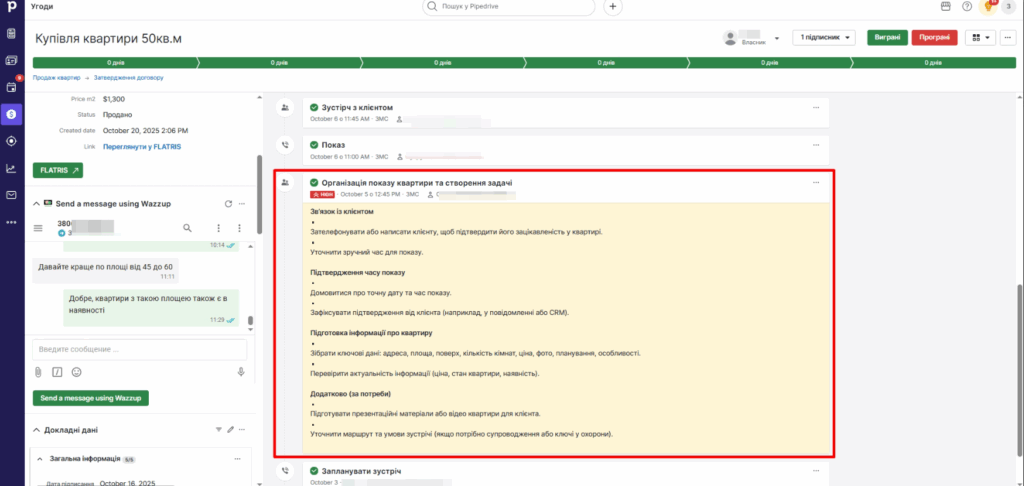The width and height of the screenshot is (1024, 486).
Task: Open the 1 підписник followers dropdown
Action: tap(824, 37)
